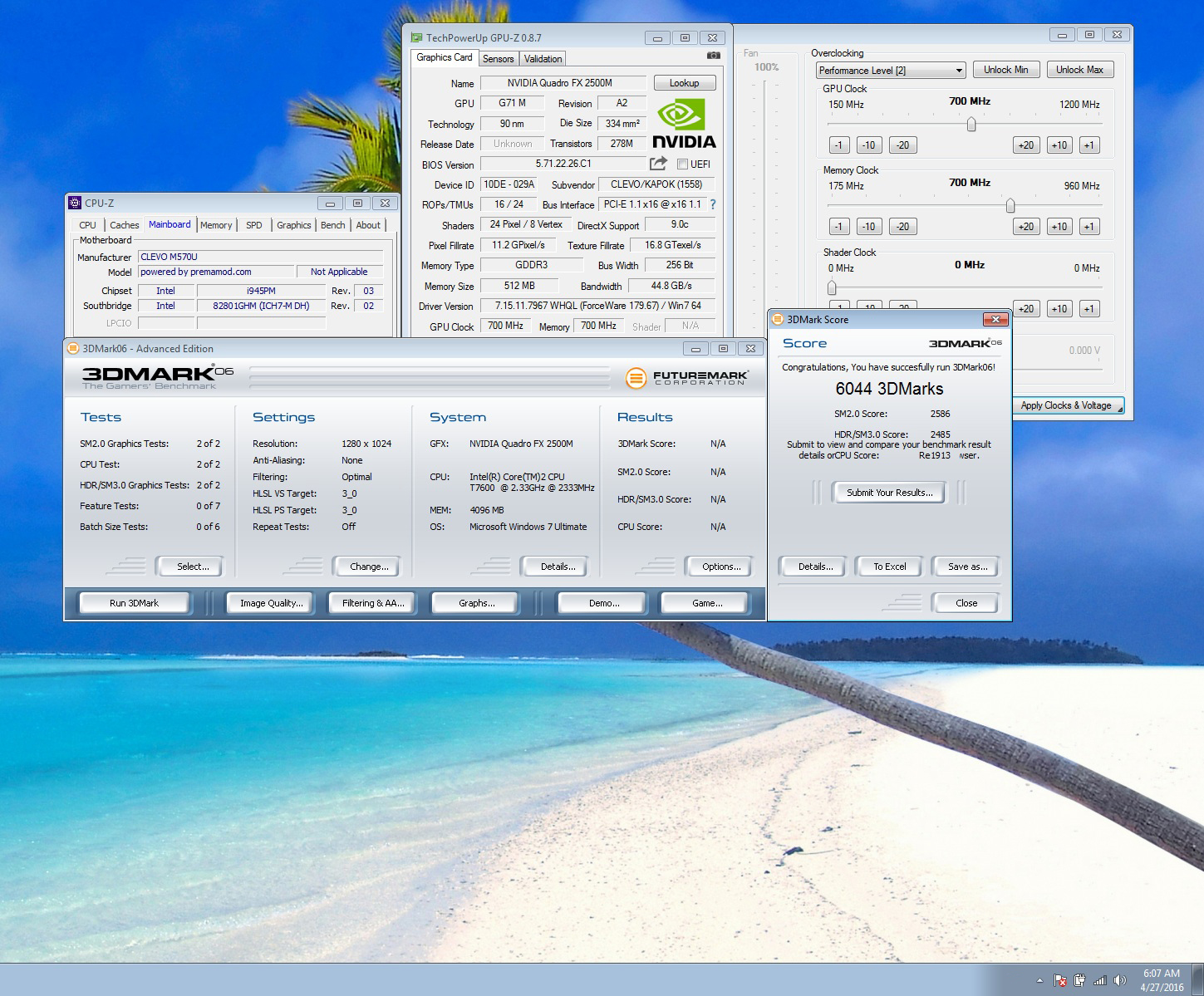
Task: Open the network signal tray icon
Action: point(1099,980)
